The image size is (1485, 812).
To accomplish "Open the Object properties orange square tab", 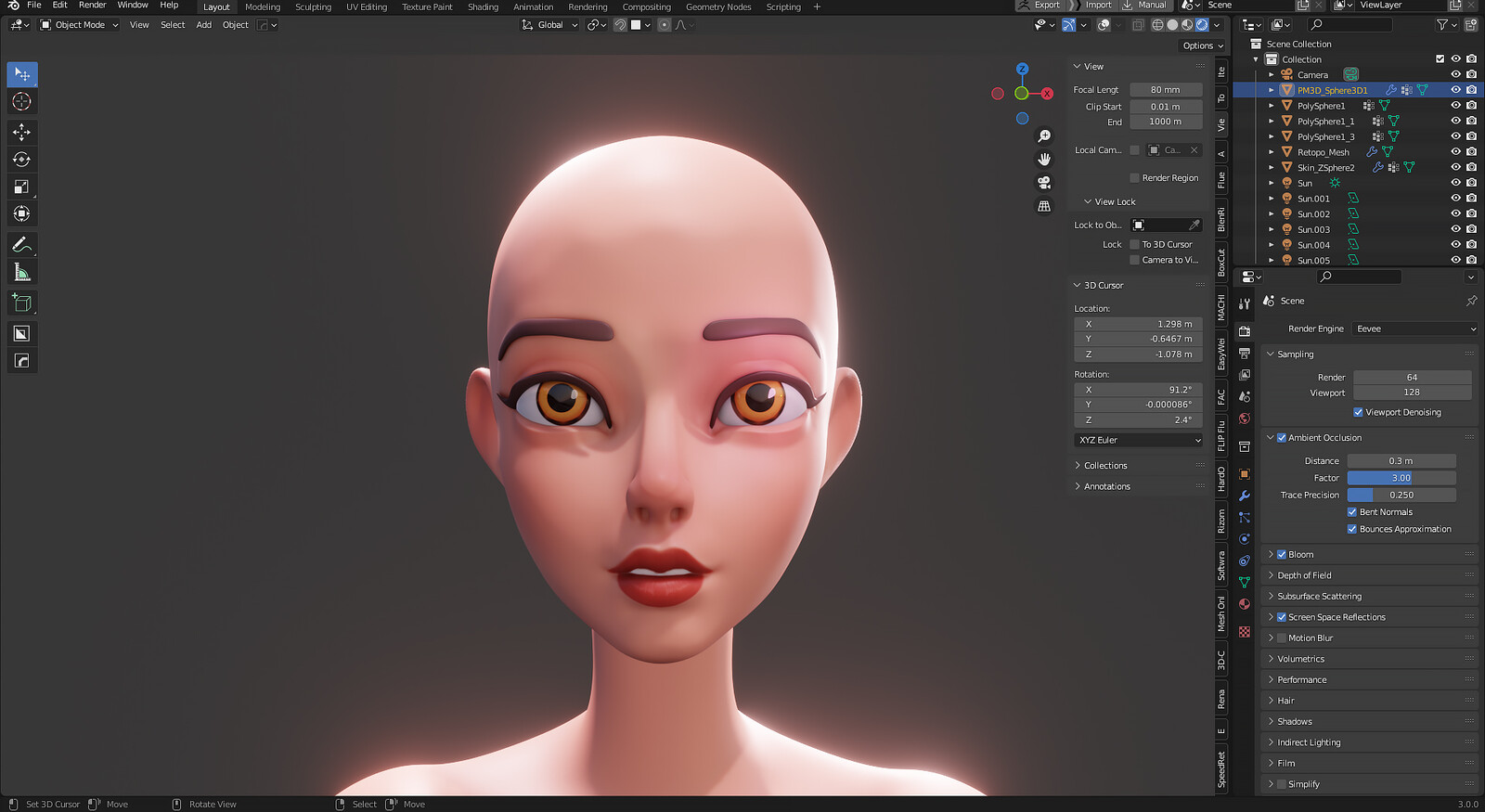I will (x=1245, y=473).
